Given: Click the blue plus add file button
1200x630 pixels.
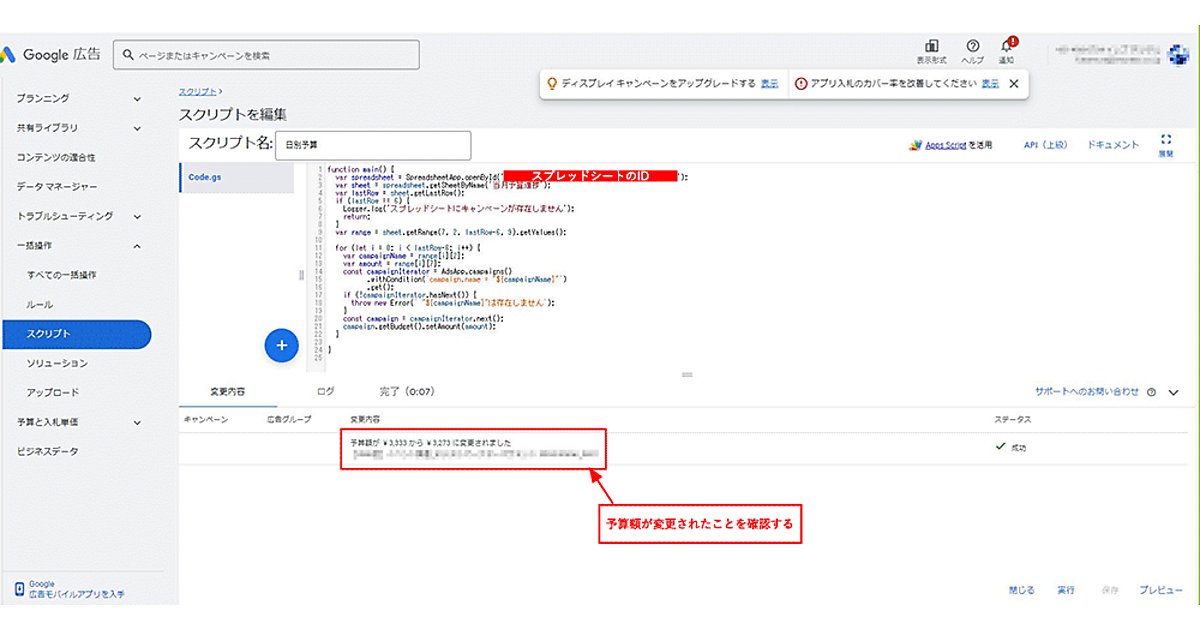Looking at the screenshot, I should click(x=281, y=345).
